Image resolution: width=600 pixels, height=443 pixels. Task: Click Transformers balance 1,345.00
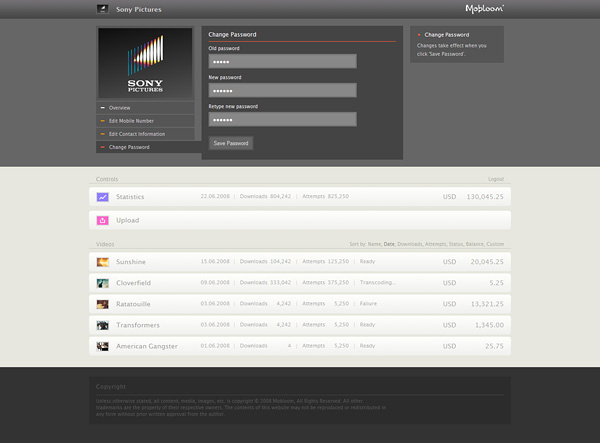(489, 325)
